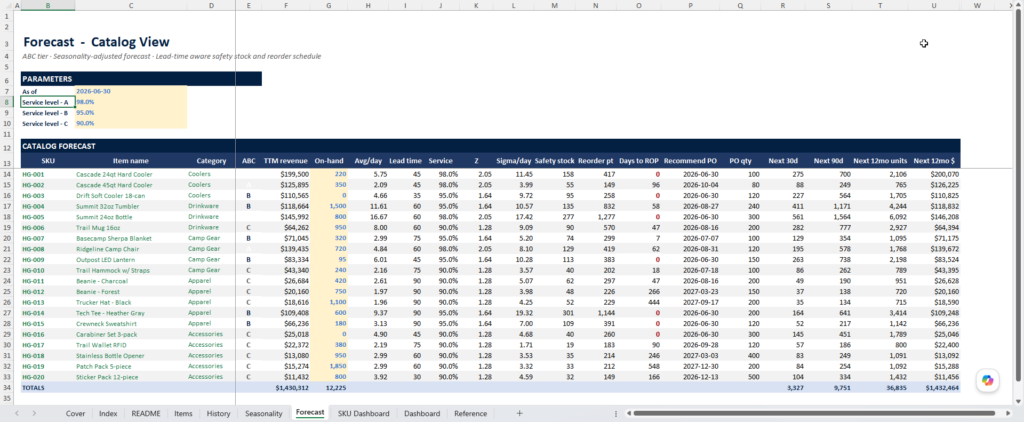The width and height of the screenshot is (1024, 422).
Task: Click the 98.0% service level A value
Action: coord(131,102)
